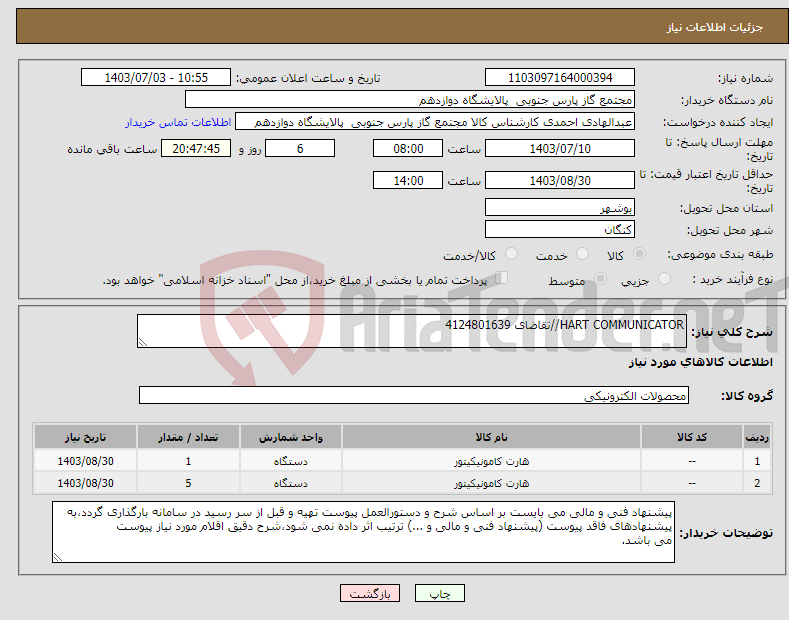Click the price validity time 14:00
Viewport: 789px width, 620px height.
point(408,180)
